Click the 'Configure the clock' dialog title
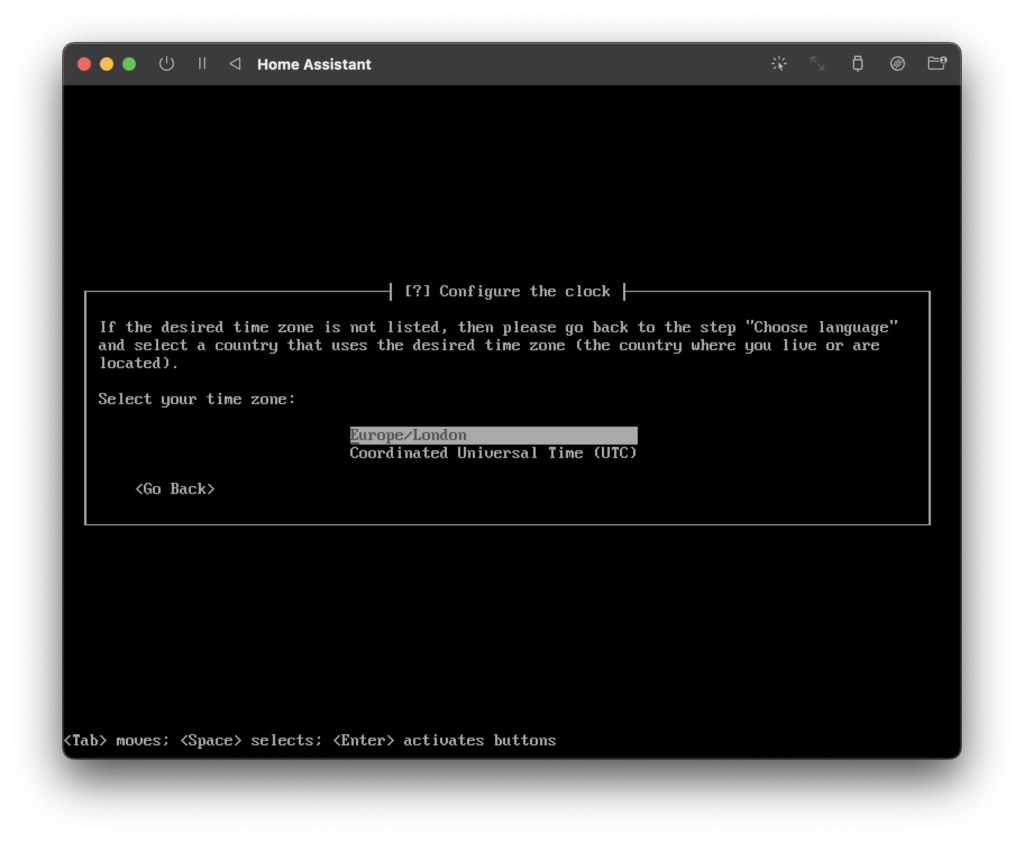This screenshot has width=1024, height=842. pos(507,291)
